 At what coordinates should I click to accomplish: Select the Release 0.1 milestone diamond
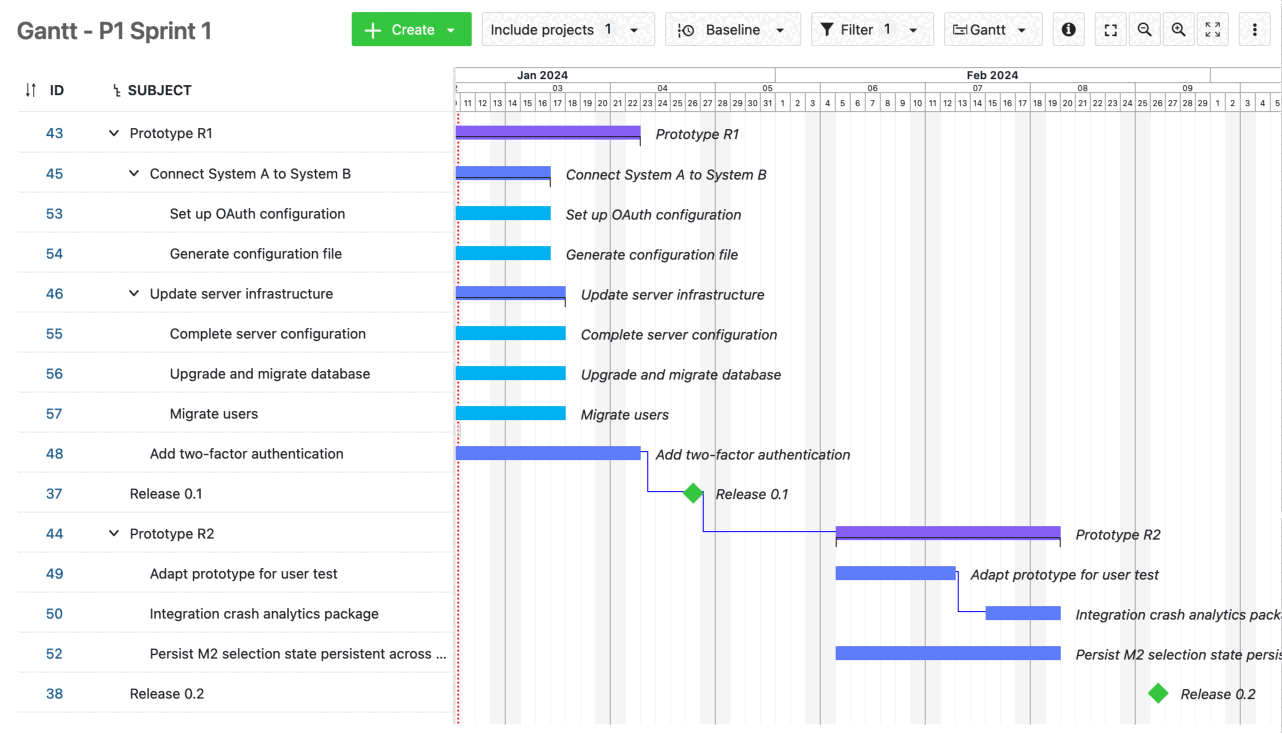pyautogui.click(x=692, y=493)
